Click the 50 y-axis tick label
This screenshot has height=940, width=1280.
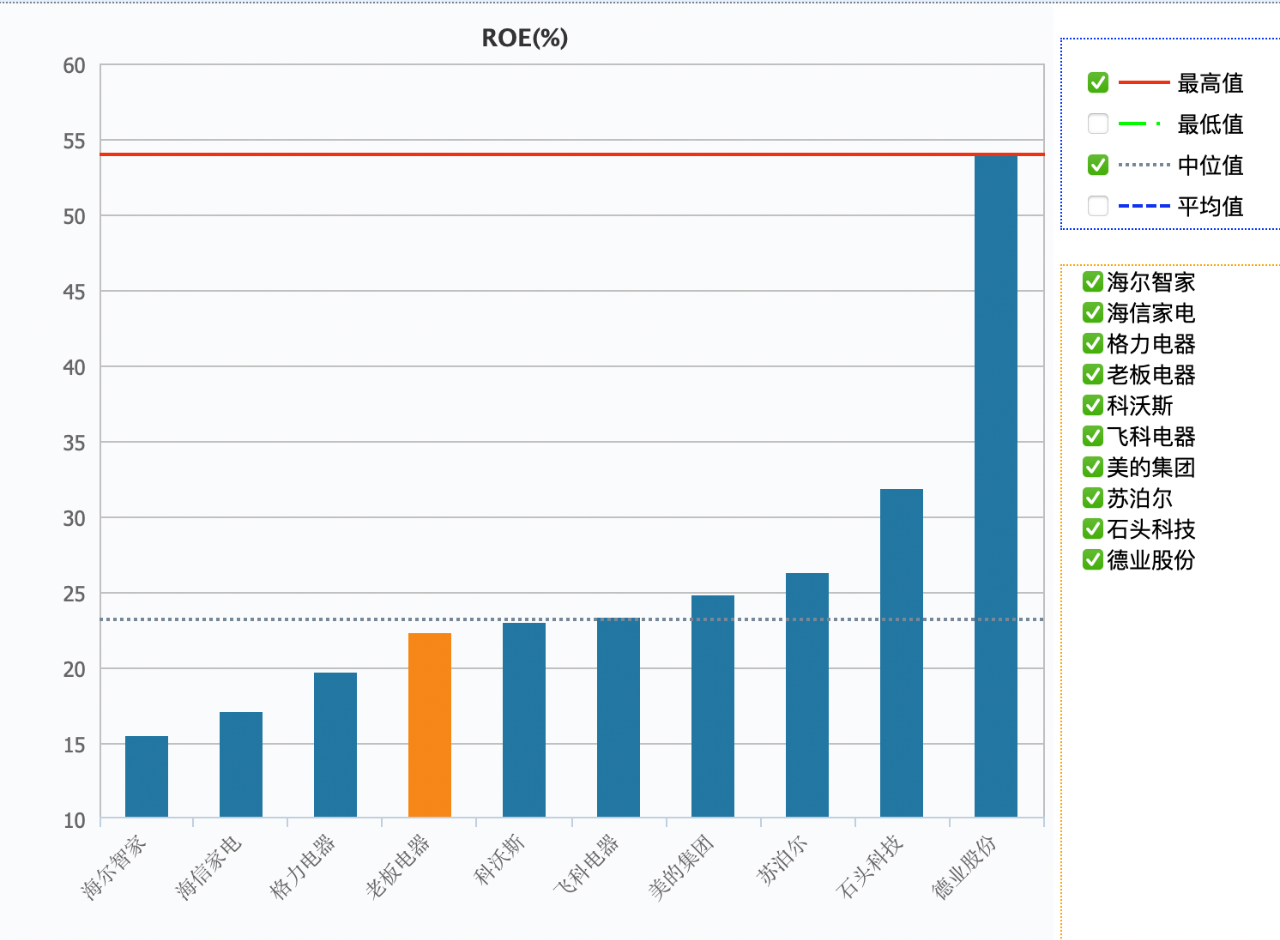coord(75,216)
